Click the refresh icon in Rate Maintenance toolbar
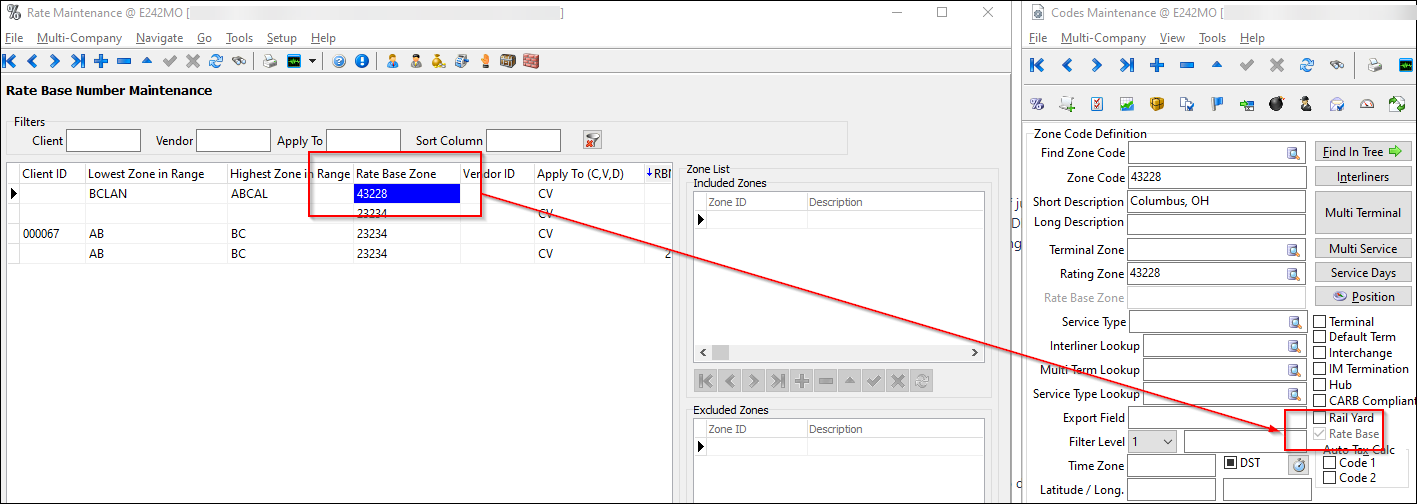The image size is (1417, 504). (216, 61)
